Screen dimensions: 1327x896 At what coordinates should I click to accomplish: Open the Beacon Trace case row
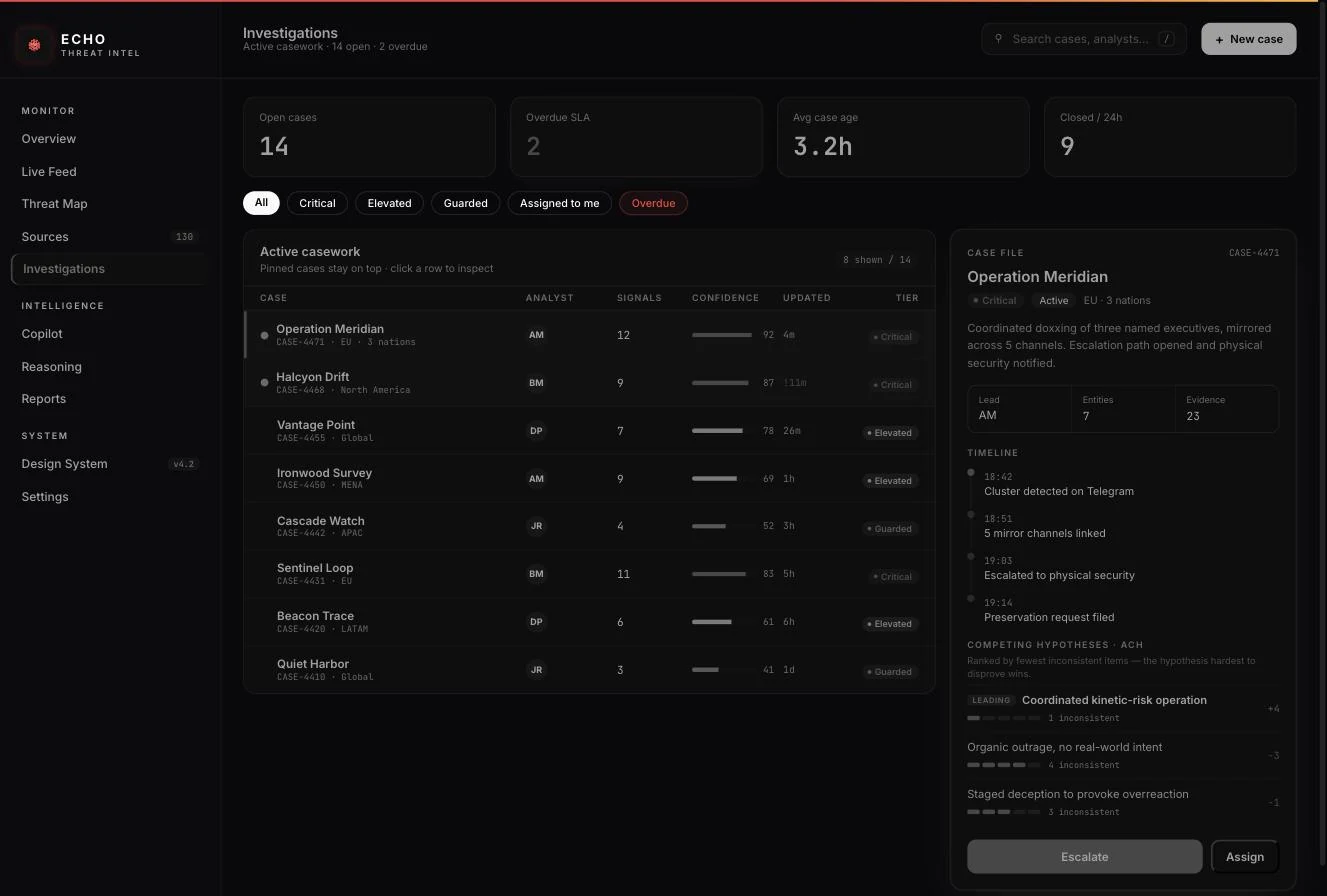[590, 622]
